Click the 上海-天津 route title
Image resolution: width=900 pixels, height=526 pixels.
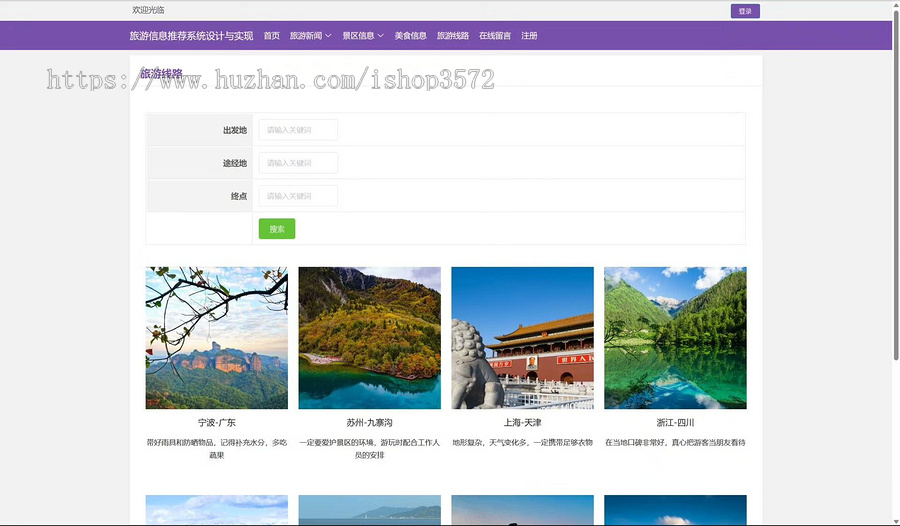pos(522,423)
